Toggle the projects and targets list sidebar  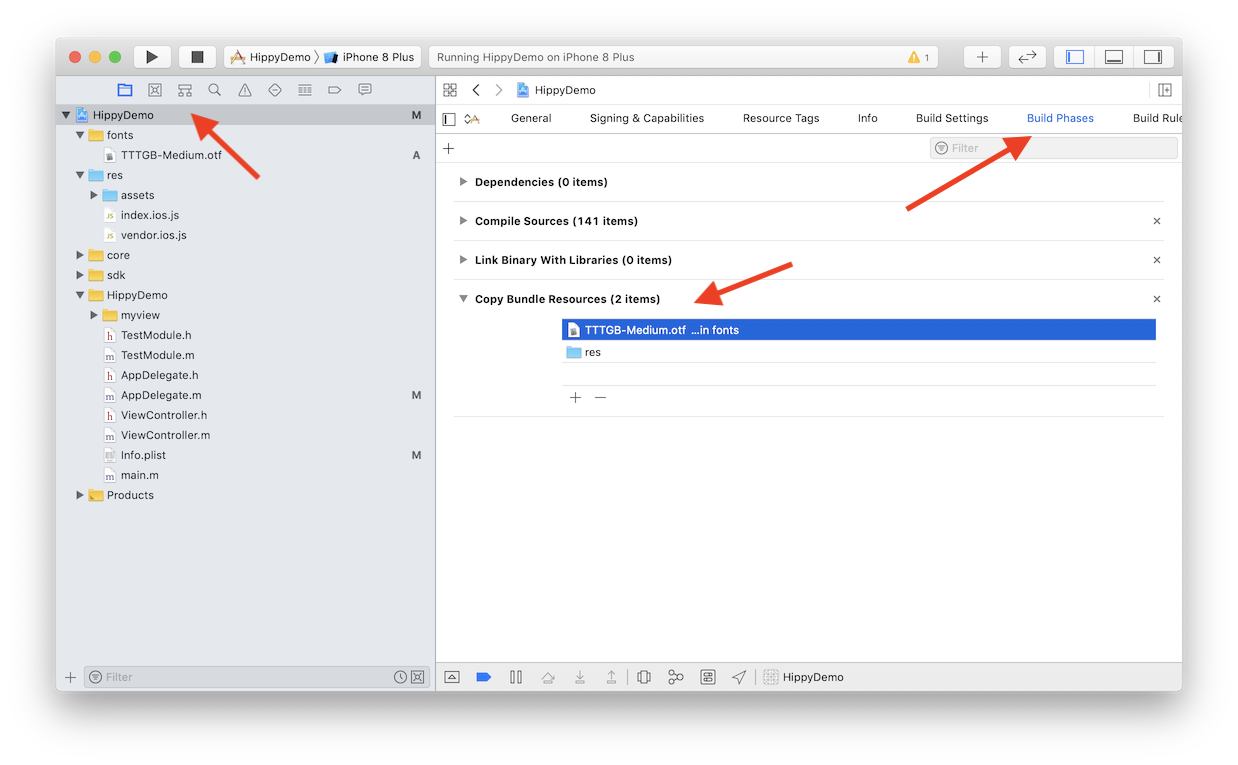click(x=449, y=119)
